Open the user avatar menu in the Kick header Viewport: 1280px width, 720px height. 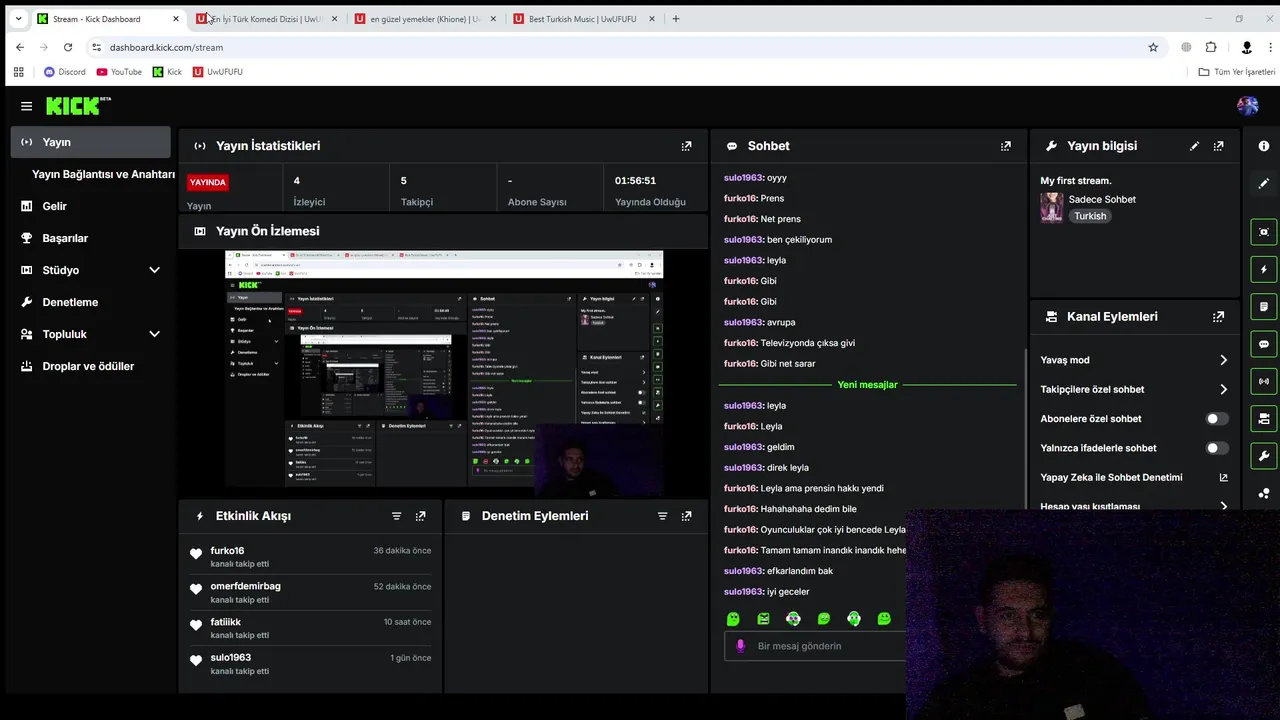click(1247, 106)
